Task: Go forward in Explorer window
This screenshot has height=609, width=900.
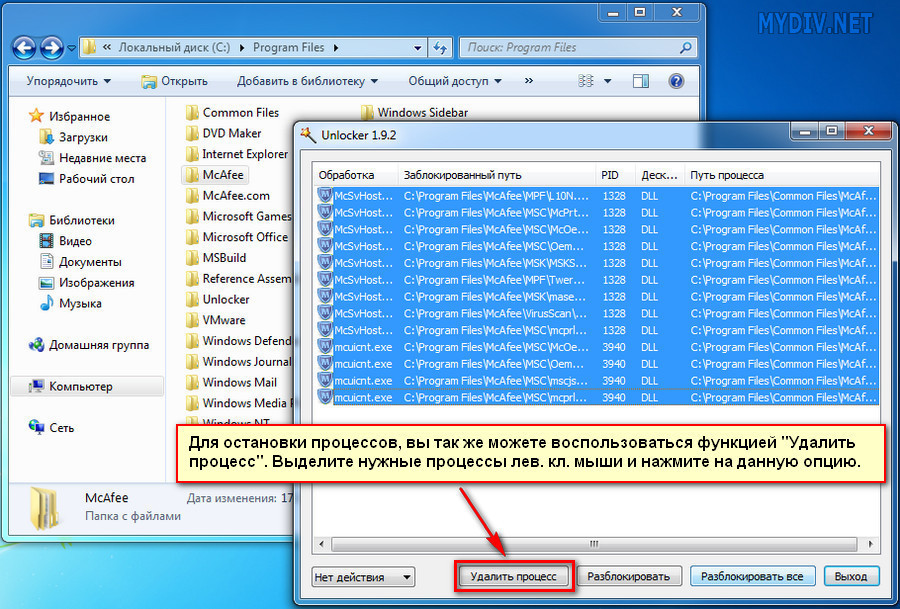Action: point(52,48)
